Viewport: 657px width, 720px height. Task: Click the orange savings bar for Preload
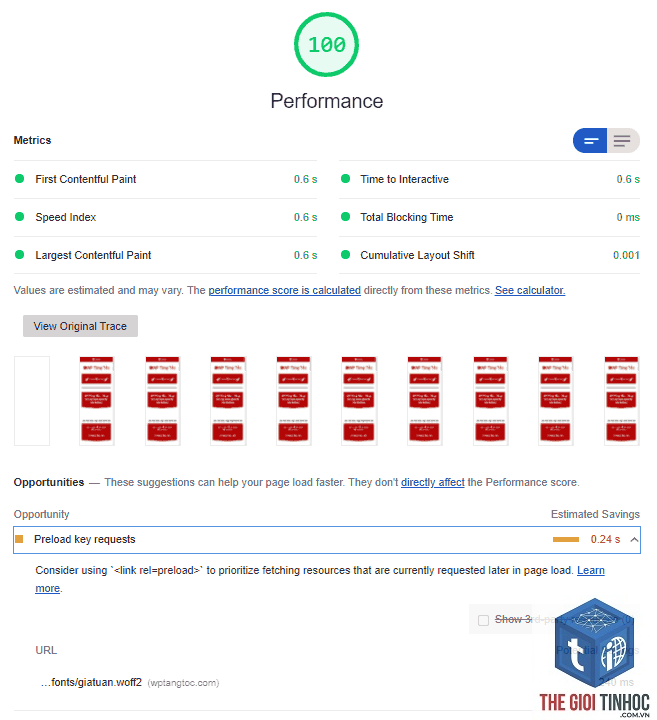click(x=566, y=540)
